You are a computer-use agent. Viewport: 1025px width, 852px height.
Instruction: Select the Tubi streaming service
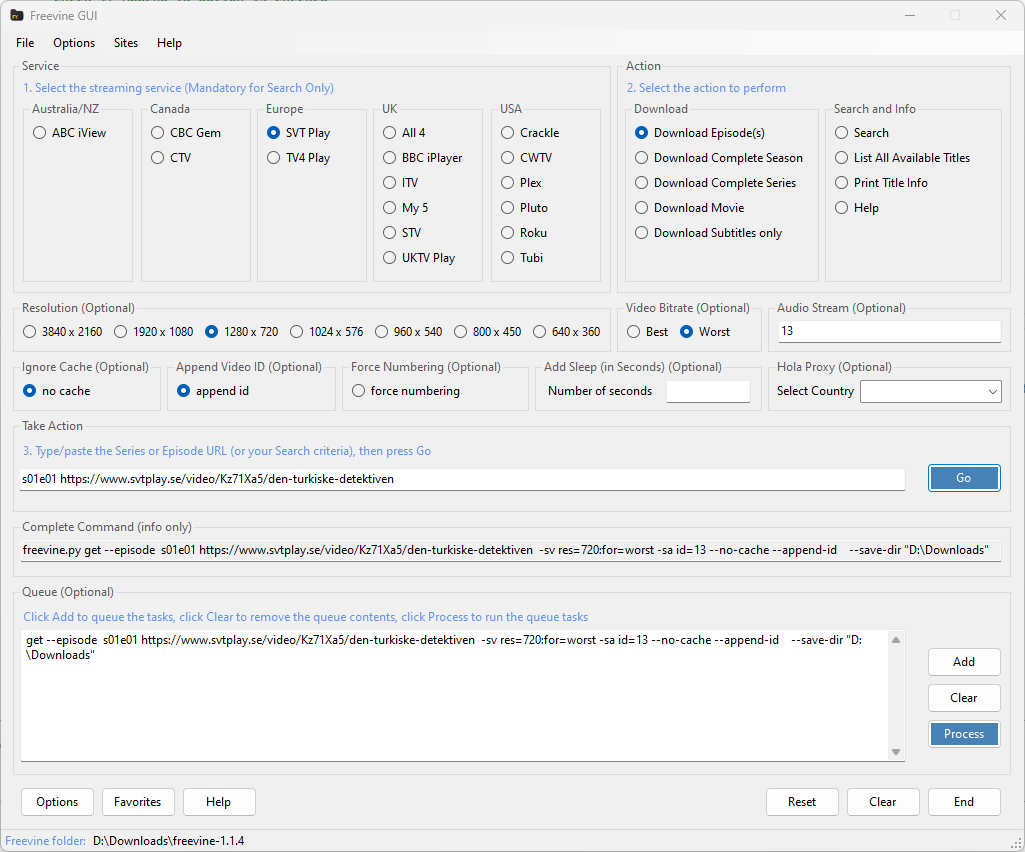(x=509, y=258)
